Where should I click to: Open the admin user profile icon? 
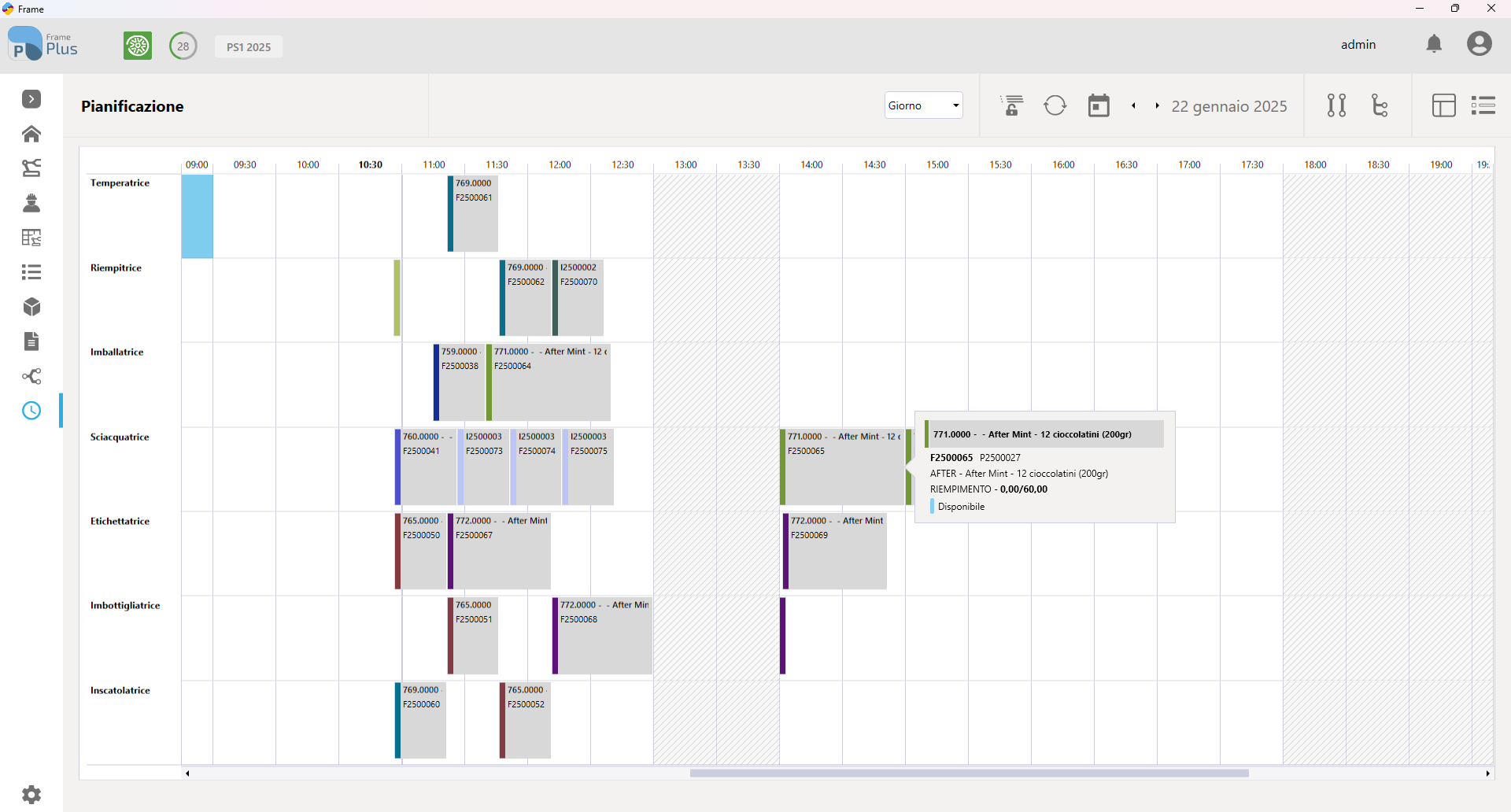[1480, 44]
